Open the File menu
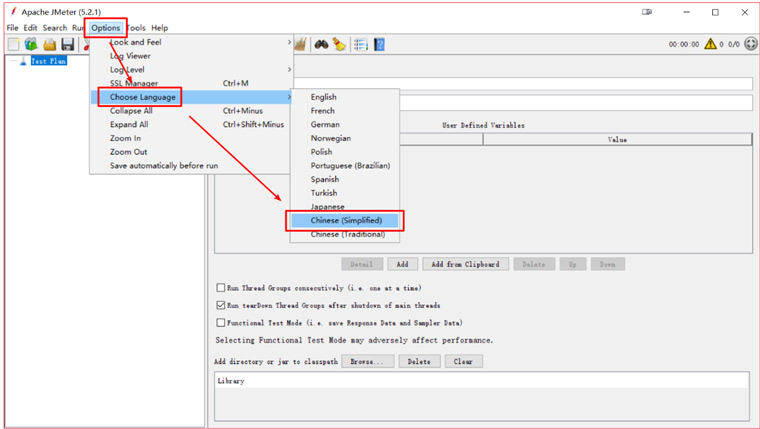The image size is (760, 429). pyautogui.click(x=13, y=28)
